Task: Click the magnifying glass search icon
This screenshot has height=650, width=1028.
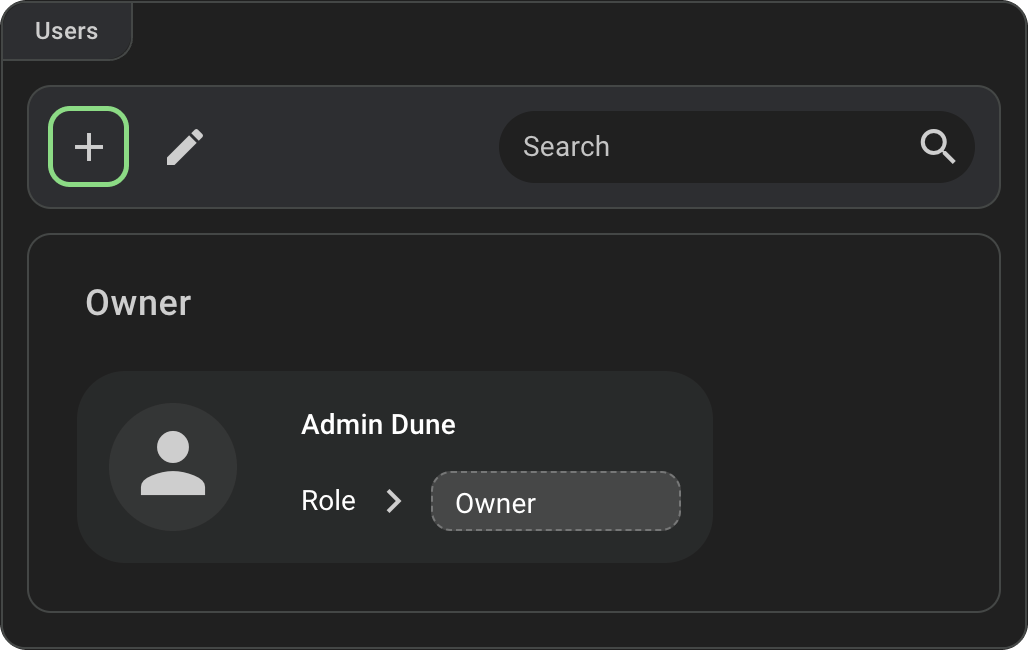Action: [x=938, y=147]
